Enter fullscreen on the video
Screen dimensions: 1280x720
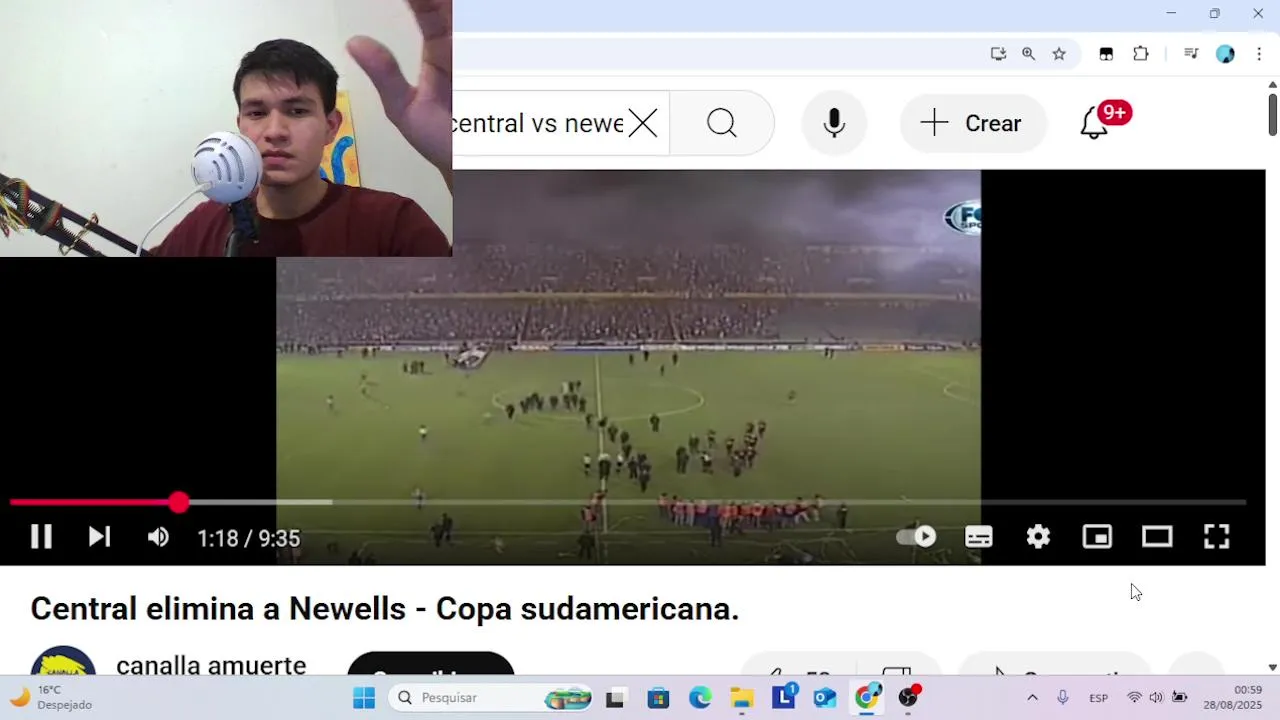click(1216, 537)
